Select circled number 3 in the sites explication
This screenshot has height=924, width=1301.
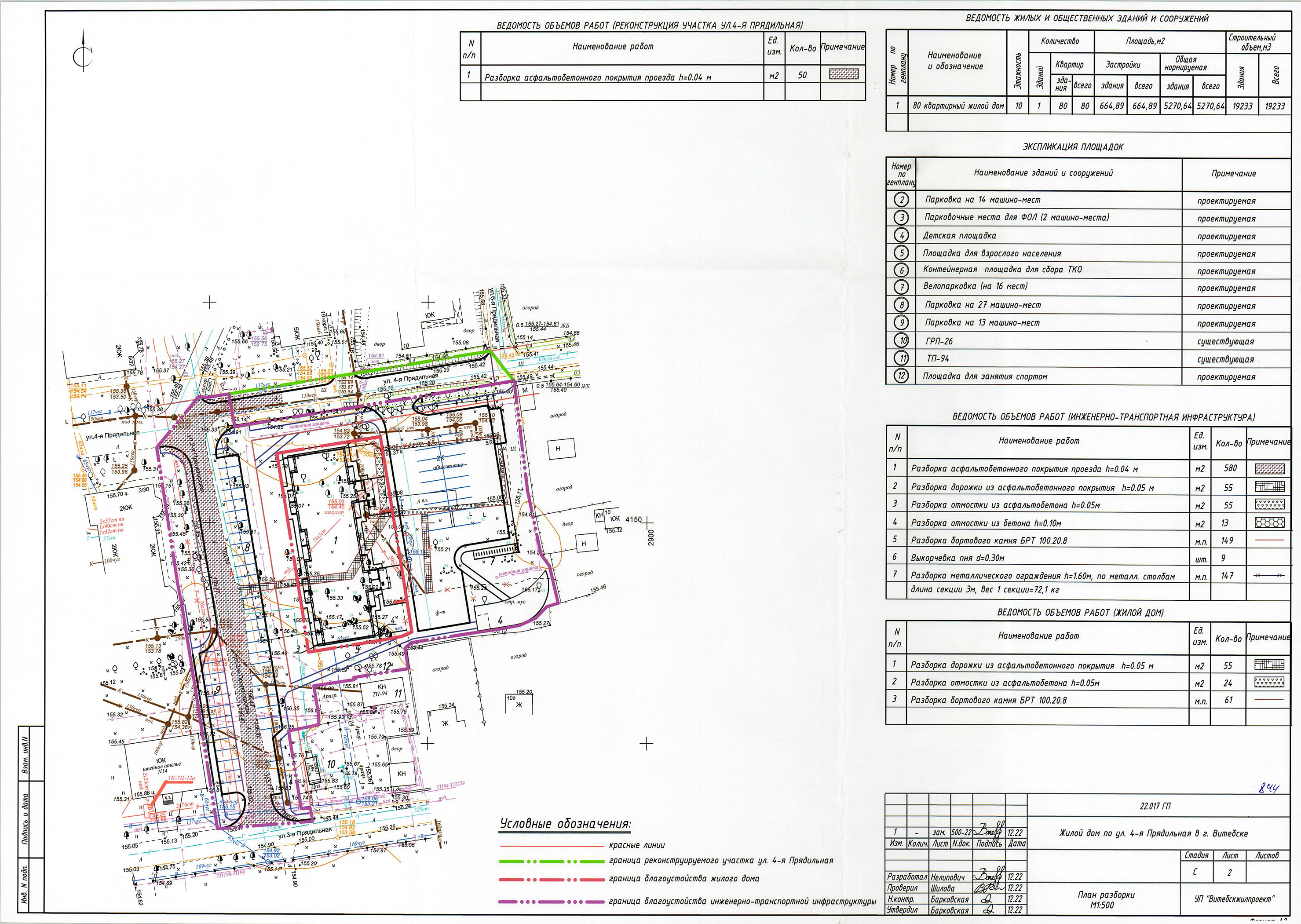pyautogui.click(x=902, y=217)
